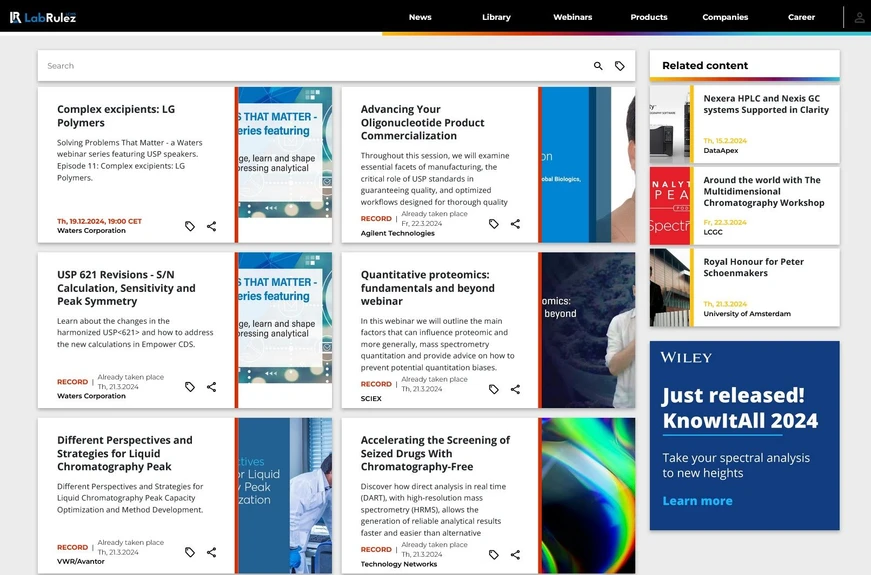Tag the Different Perspectives and Strategies card
Screen dimensions: 871x575
[190, 552]
